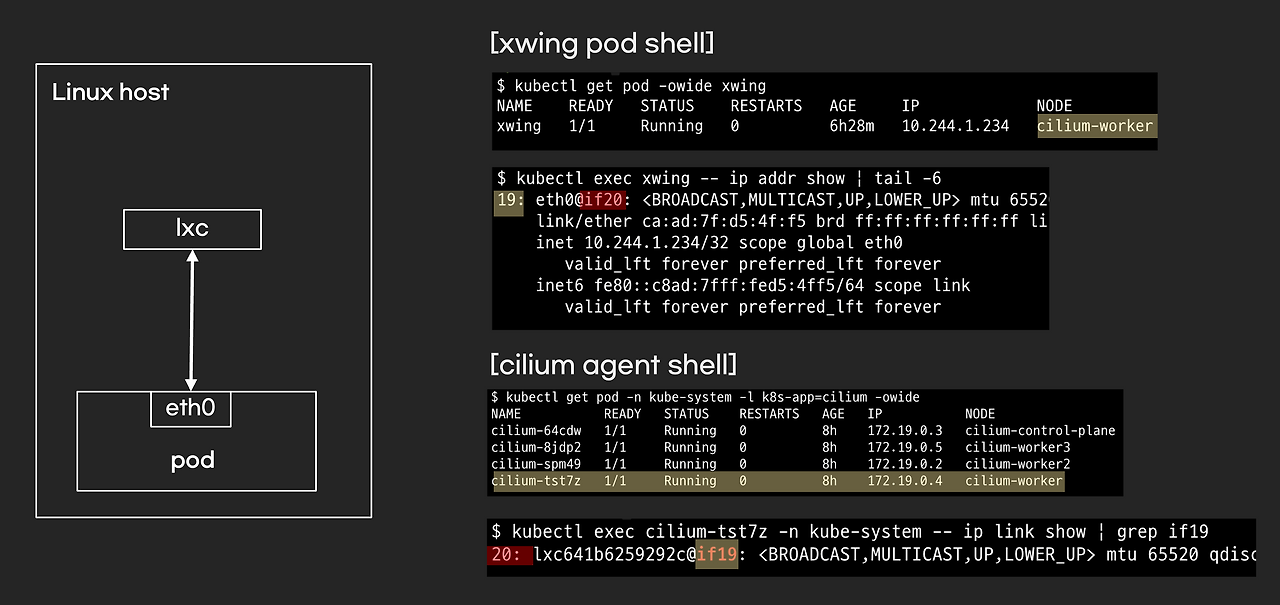Click the IP 172.19.0.2
The height and width of the screenshot is (605, 1280).
pos(905,464)
